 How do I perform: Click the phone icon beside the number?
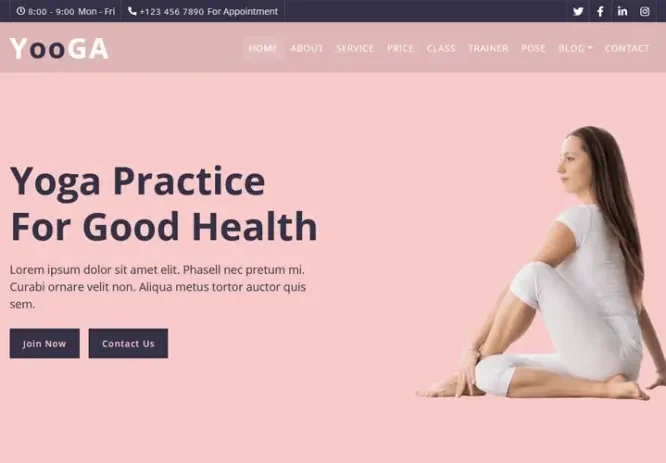tap(132, 11)
